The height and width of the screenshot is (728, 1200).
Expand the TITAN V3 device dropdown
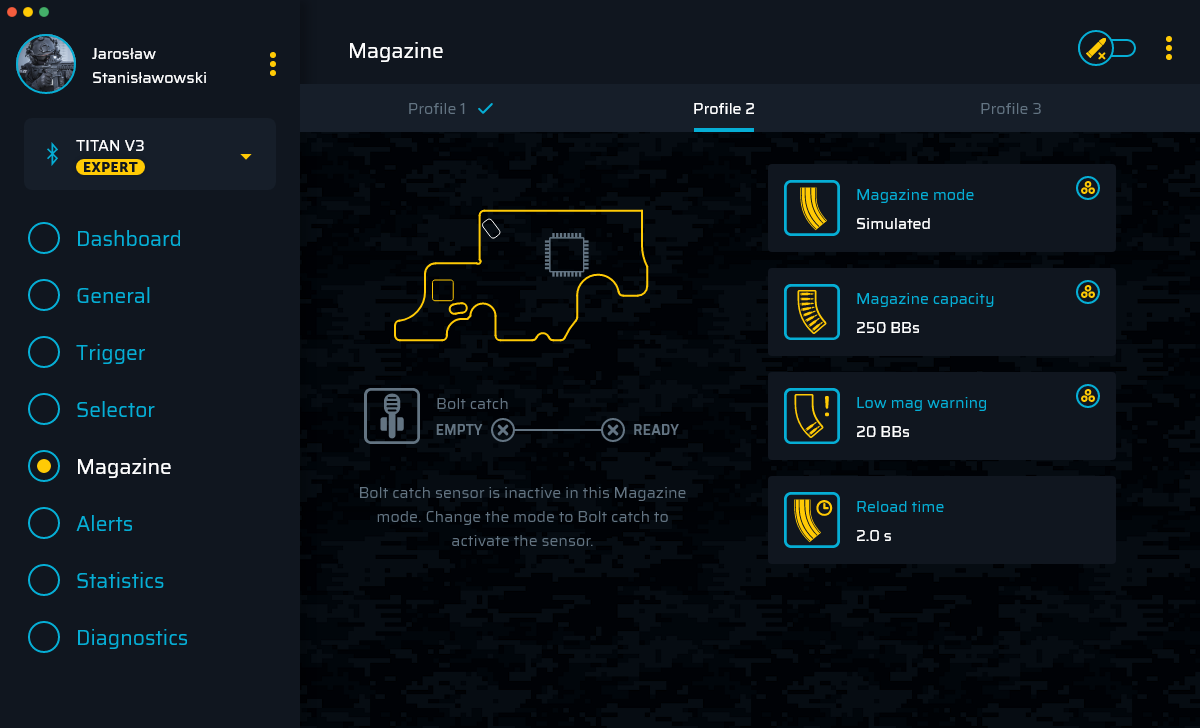click(245, 157)
